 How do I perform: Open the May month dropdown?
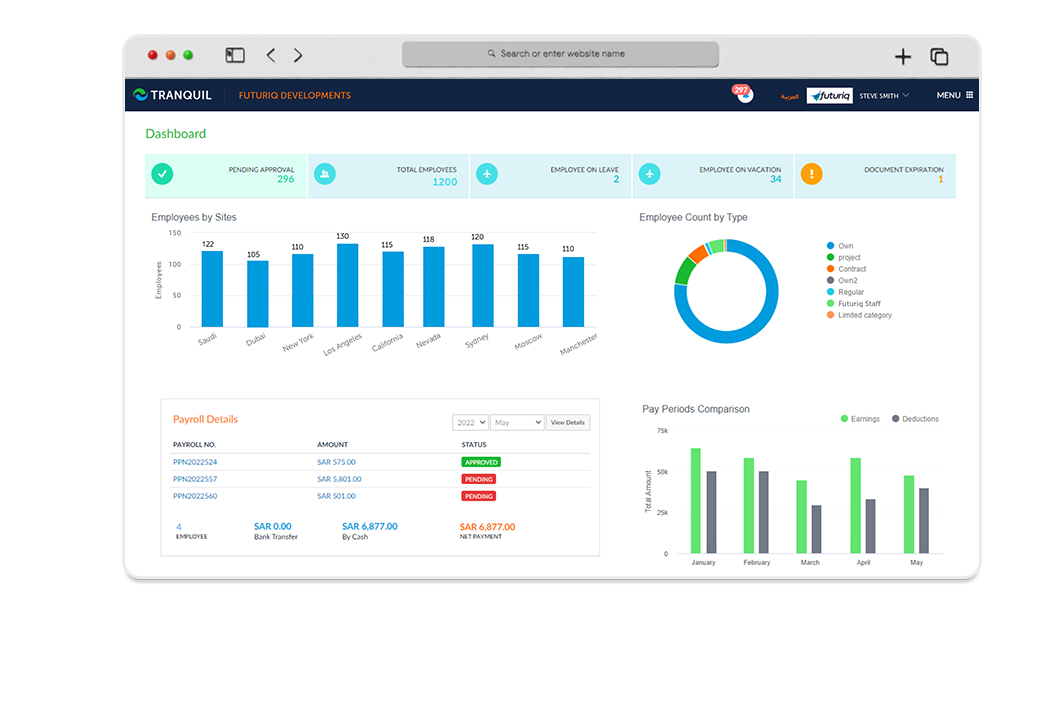(516, 422)
